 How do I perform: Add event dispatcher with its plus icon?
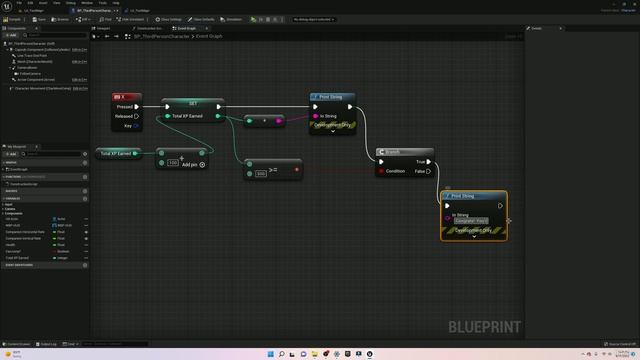pos(85,265)
